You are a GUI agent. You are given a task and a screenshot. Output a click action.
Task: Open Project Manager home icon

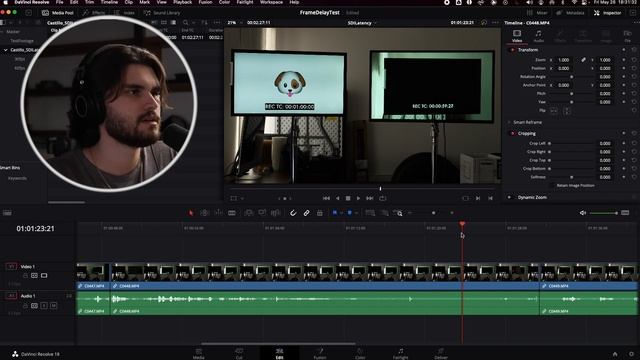[x=615, y=354]
